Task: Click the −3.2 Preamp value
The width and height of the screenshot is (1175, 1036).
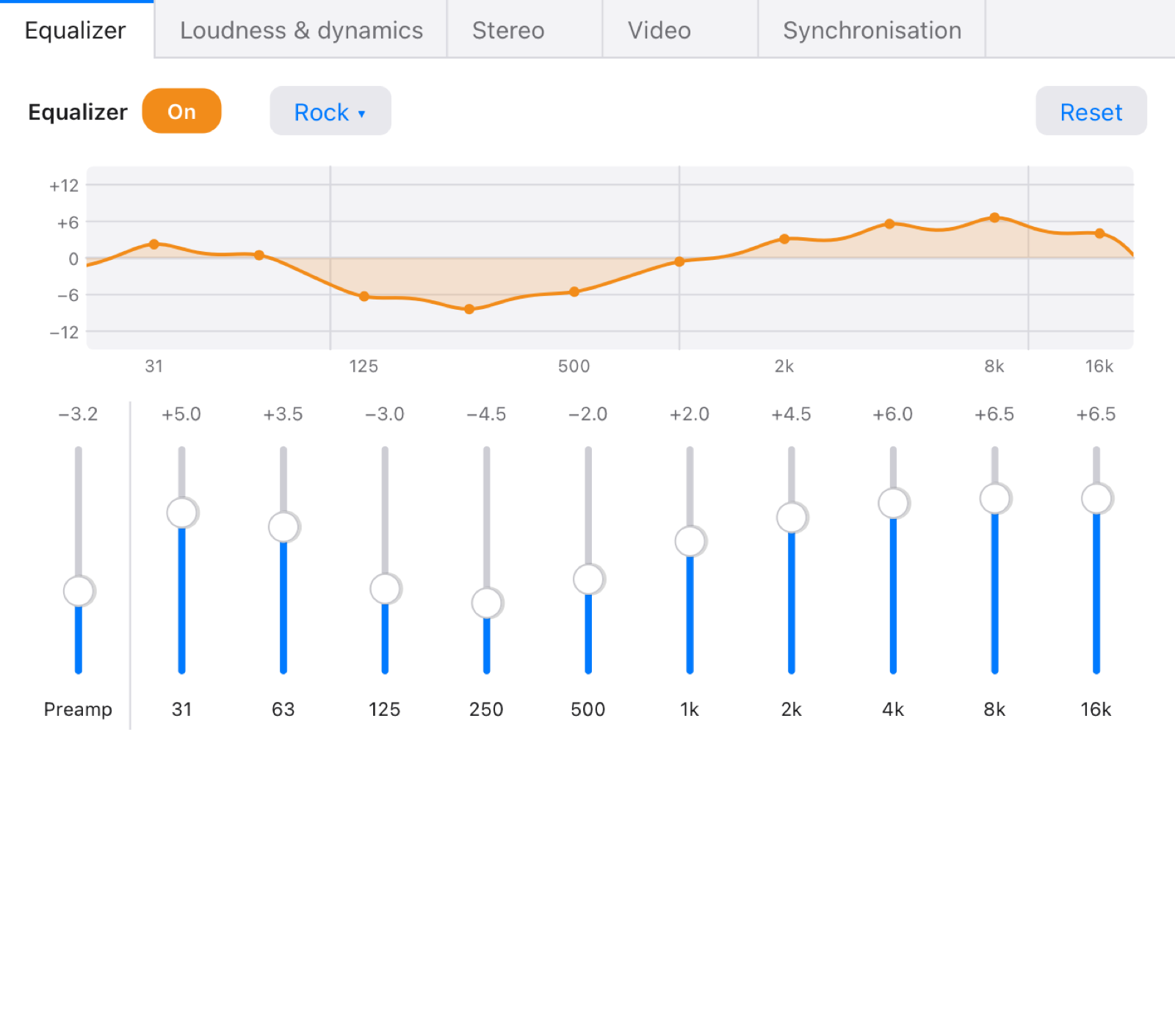Action: (x=78, y=414)
